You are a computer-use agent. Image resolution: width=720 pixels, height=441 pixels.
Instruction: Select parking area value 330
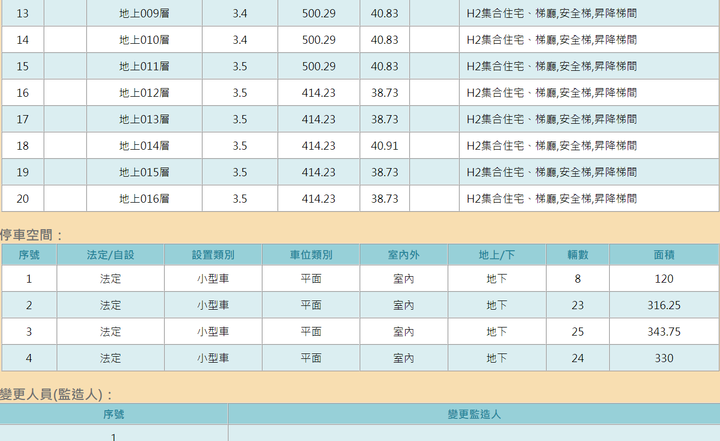tap(664, 358)
